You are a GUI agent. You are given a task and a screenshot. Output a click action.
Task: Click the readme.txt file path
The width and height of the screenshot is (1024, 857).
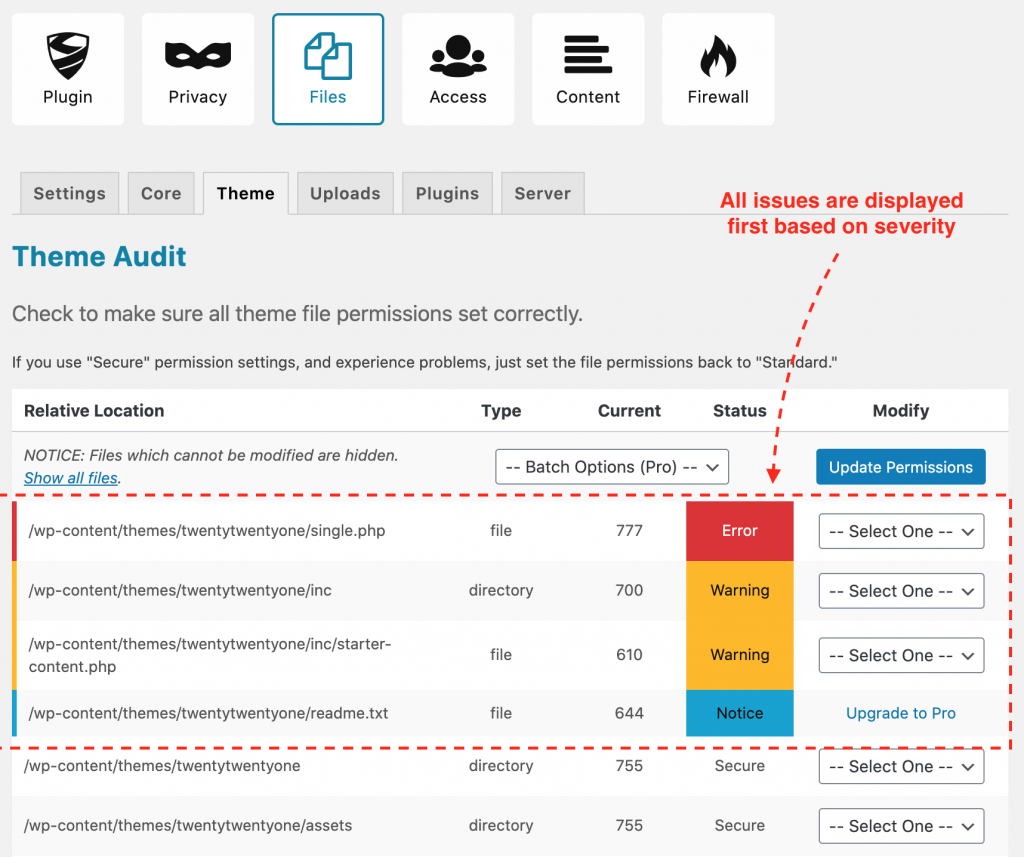tap(208, 713)
